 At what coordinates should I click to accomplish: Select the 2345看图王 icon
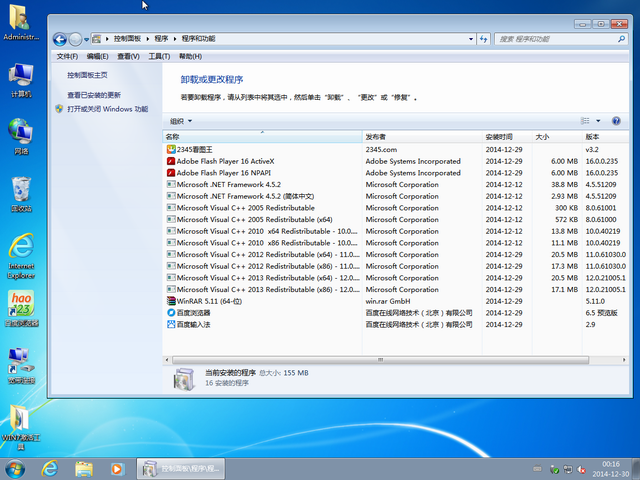point(171,149)
